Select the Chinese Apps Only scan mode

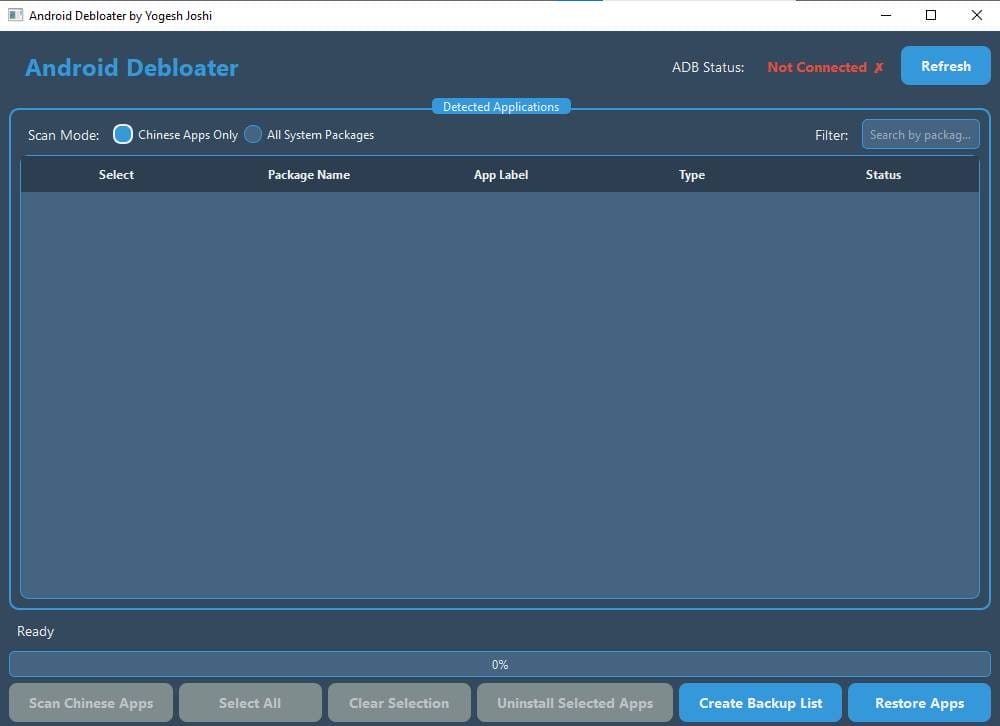click(122, 133)
